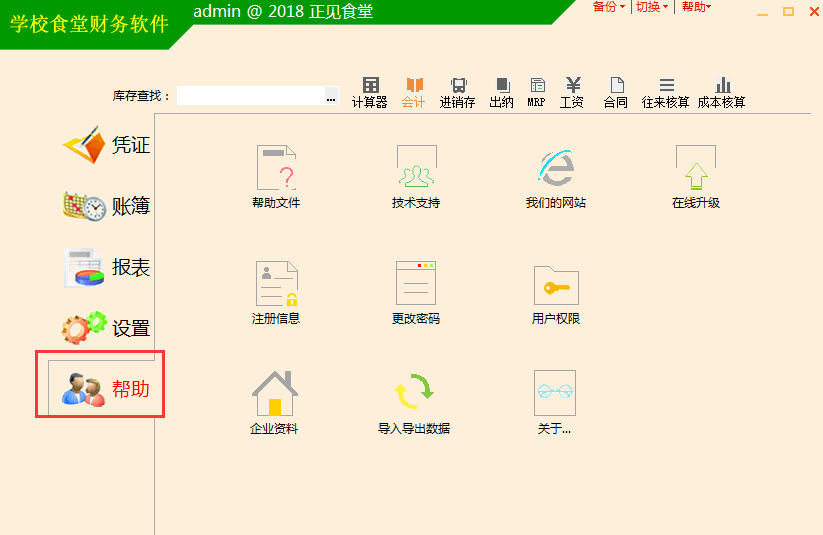Click the 库存查找 search input field
This screenshot has height=535, width=823.
tap(251, 96)
